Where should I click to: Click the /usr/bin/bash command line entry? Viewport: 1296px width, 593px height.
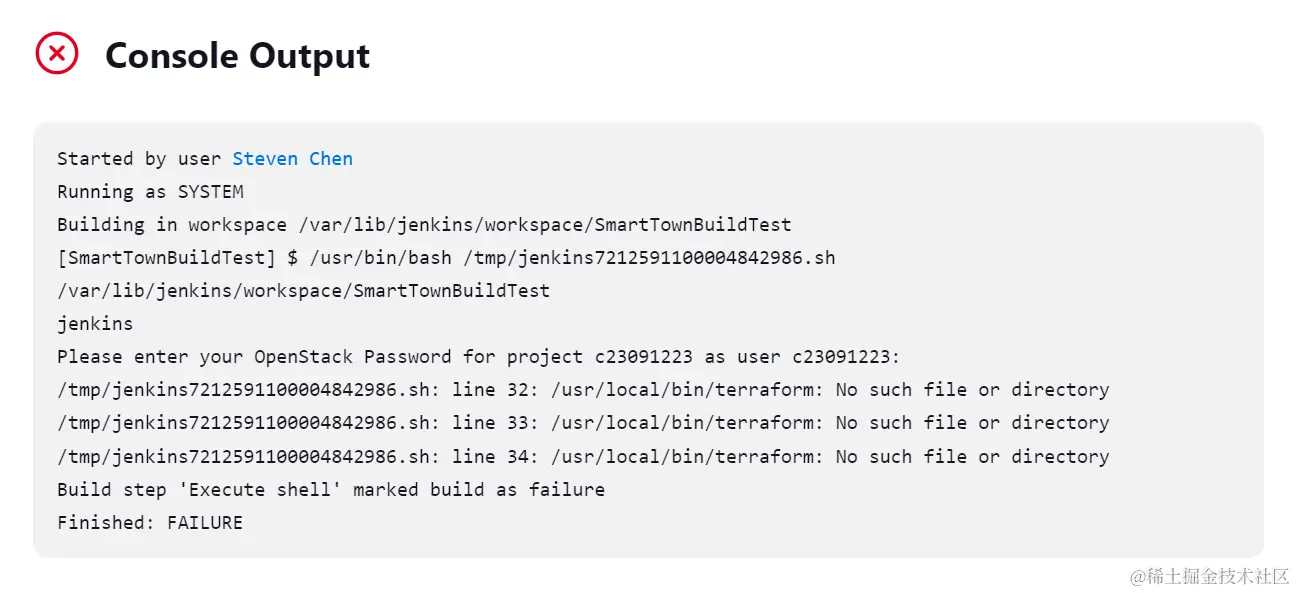point(446,258)
